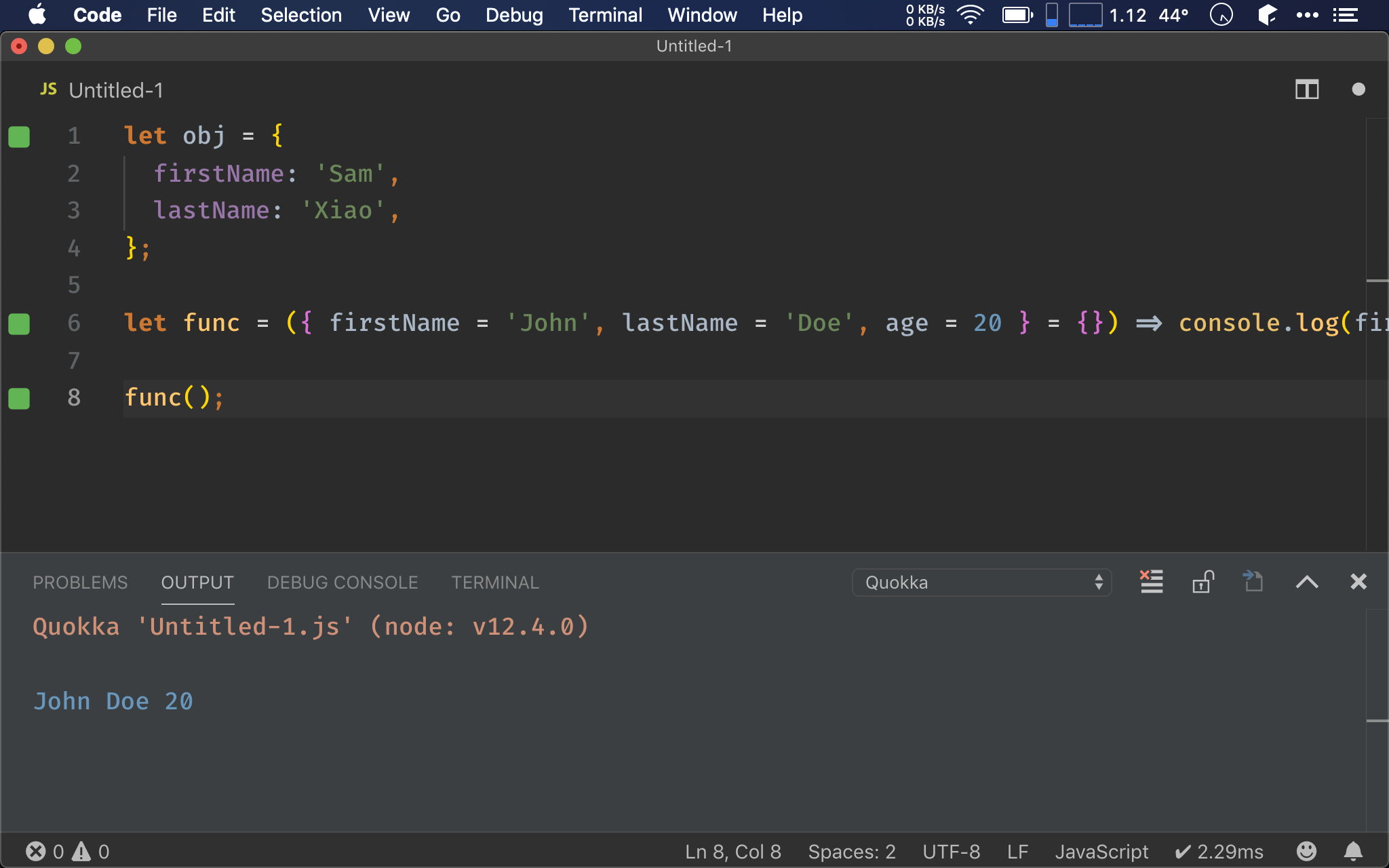1389x868 pixels.
Task: Open the Selection menu
Action: click(x=301, y=14)
